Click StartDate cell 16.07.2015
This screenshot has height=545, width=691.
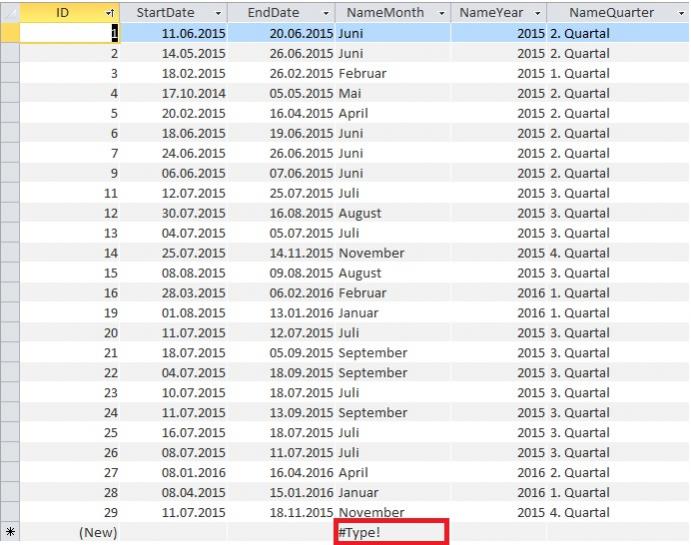click(x=174, y=433)
